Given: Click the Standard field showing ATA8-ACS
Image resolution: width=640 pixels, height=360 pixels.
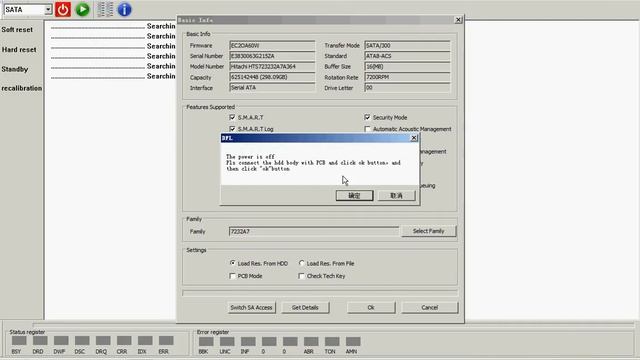Looking at the screenshot, I should pyautogui.click(x=407, y=56).
